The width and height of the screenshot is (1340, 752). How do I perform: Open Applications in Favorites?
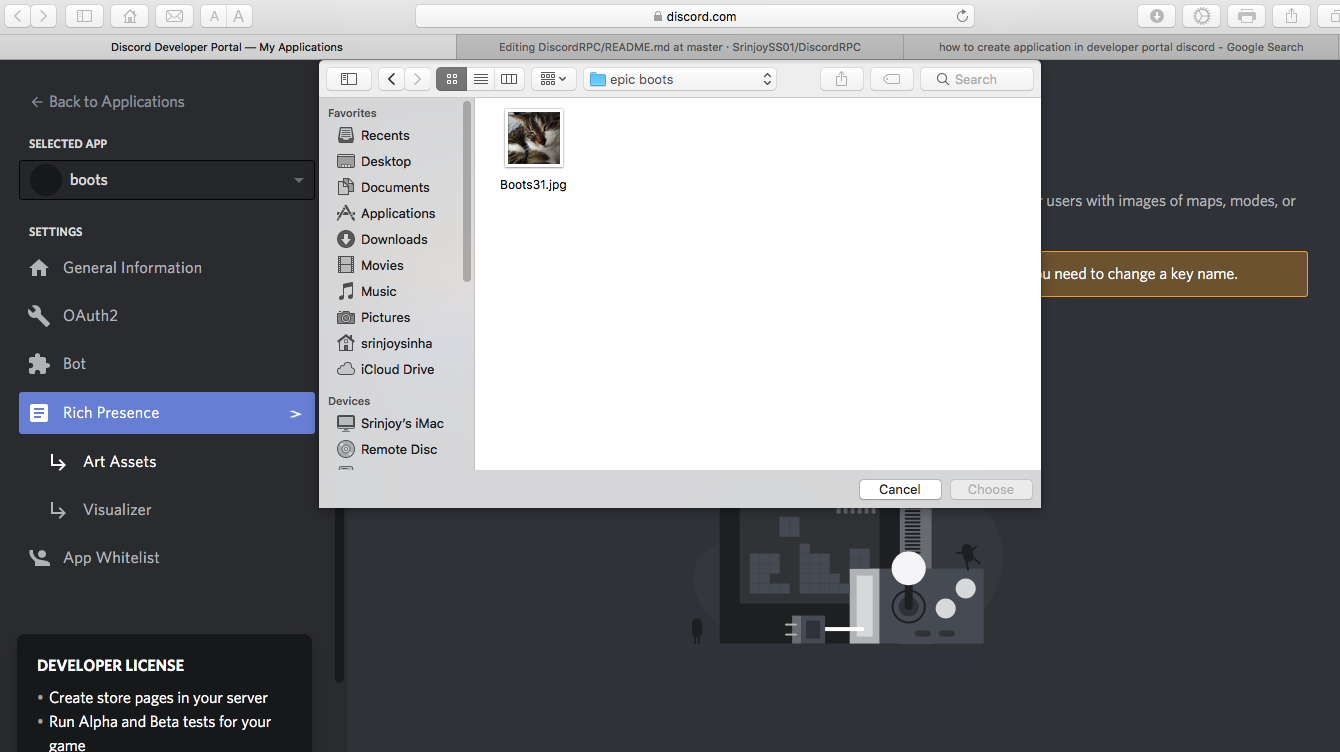click(398, 213)
